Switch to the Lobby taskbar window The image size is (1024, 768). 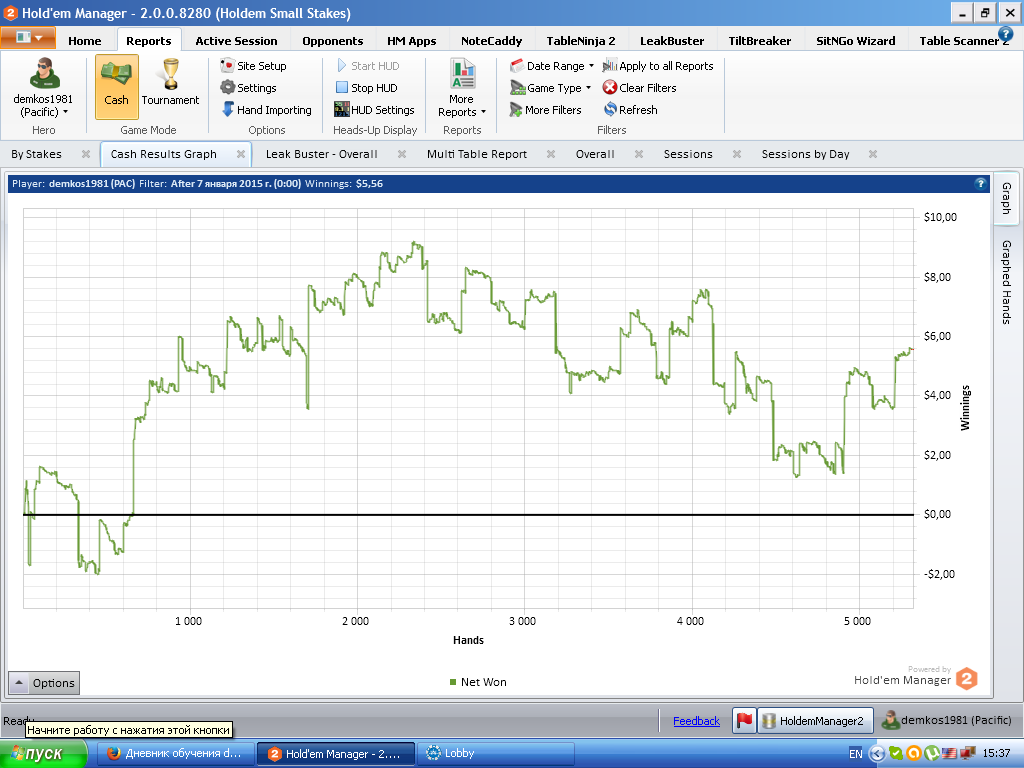pyautogui.click(x=496, y=753)
